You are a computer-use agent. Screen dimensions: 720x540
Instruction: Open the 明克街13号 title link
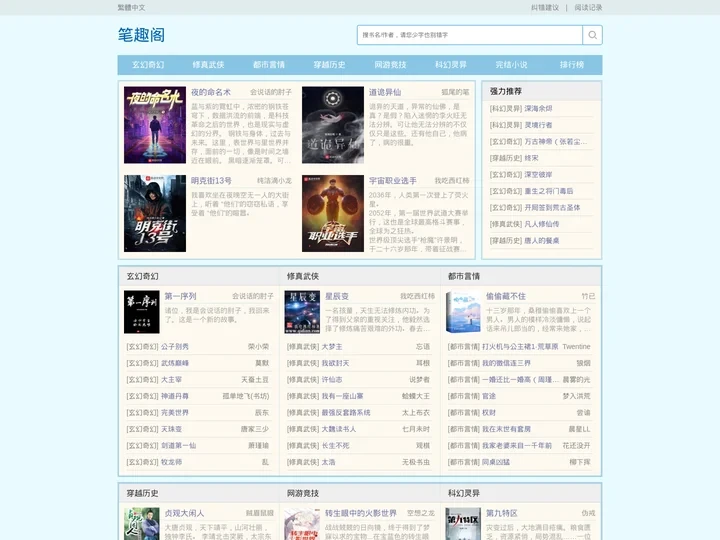click(211, 181)
